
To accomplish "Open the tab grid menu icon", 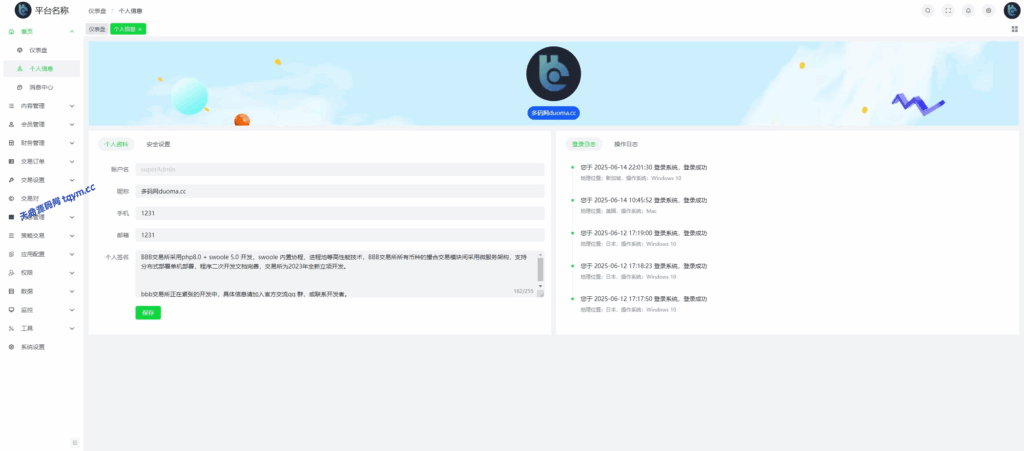I will click(x=1014, y=29).
